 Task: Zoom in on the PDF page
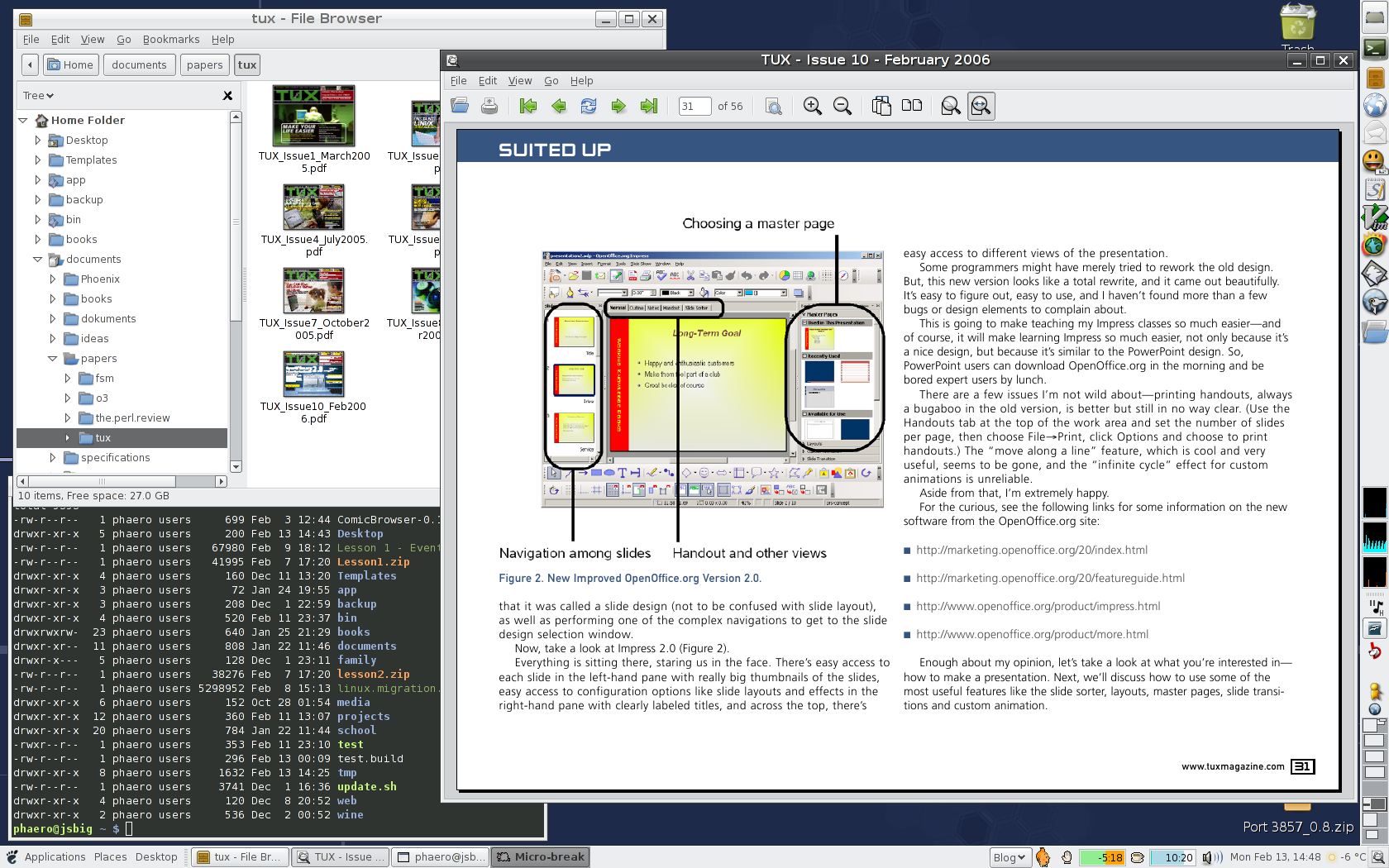pyautogui.click(x=813, y=106)
